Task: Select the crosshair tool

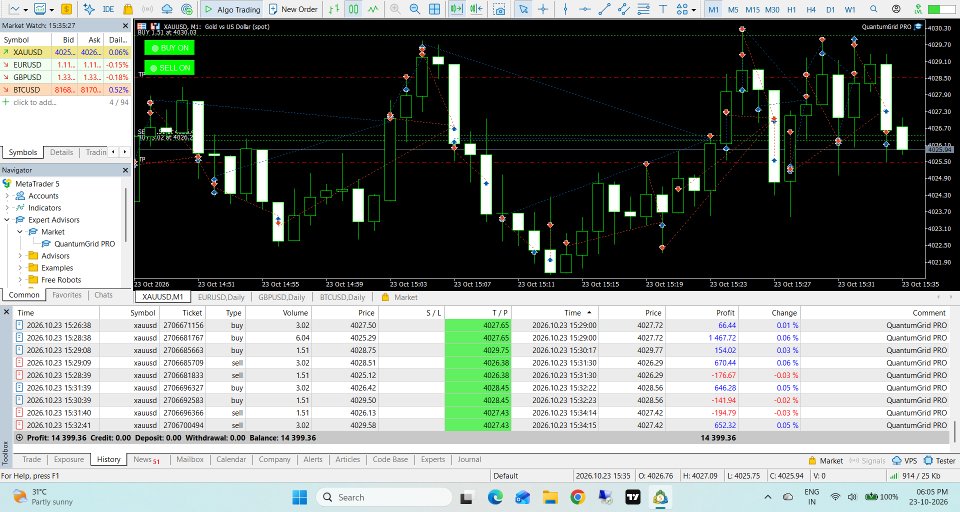Action: point(543,9)
